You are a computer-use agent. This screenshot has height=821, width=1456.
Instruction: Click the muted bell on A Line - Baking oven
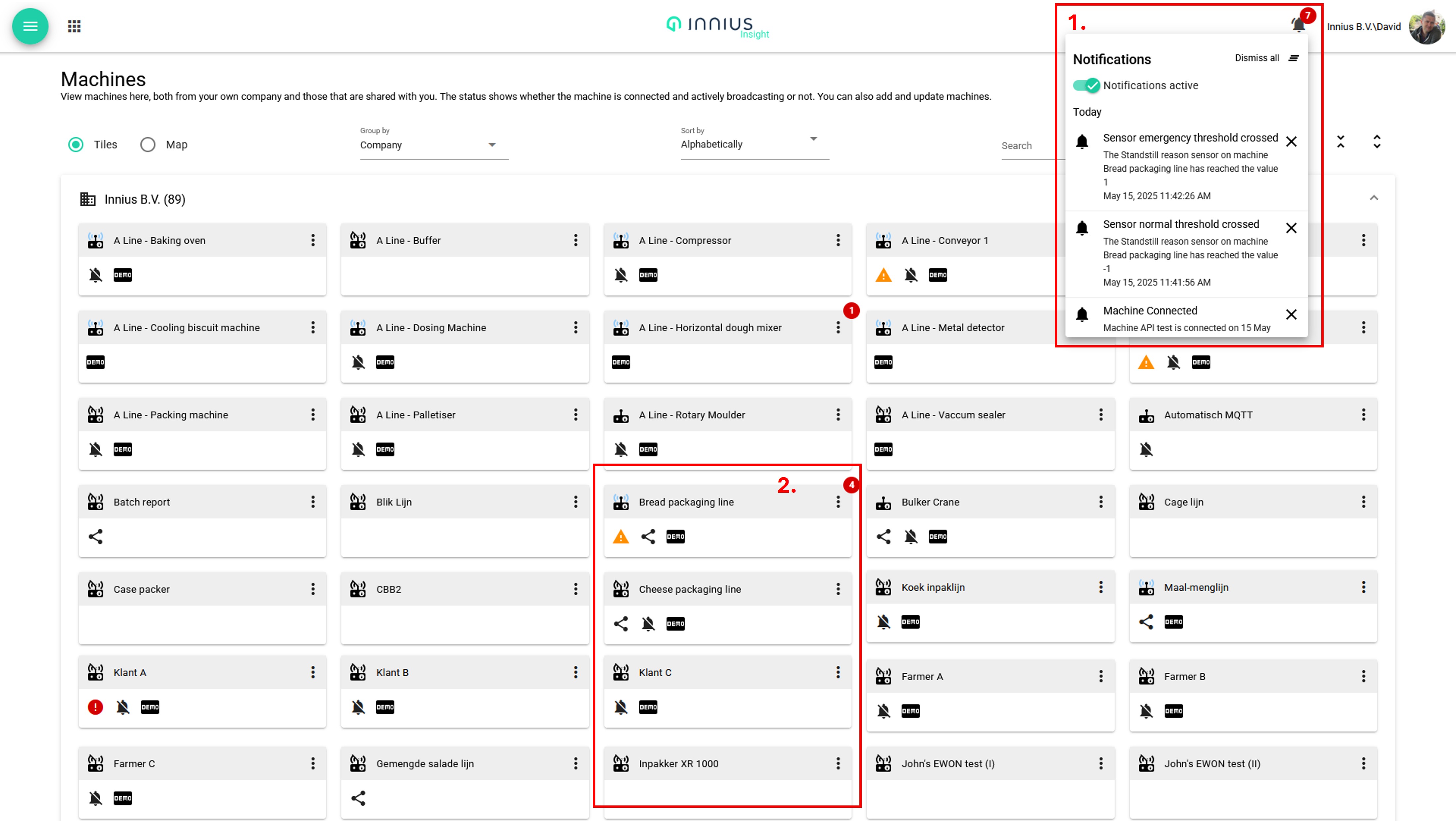coord(96,275)
